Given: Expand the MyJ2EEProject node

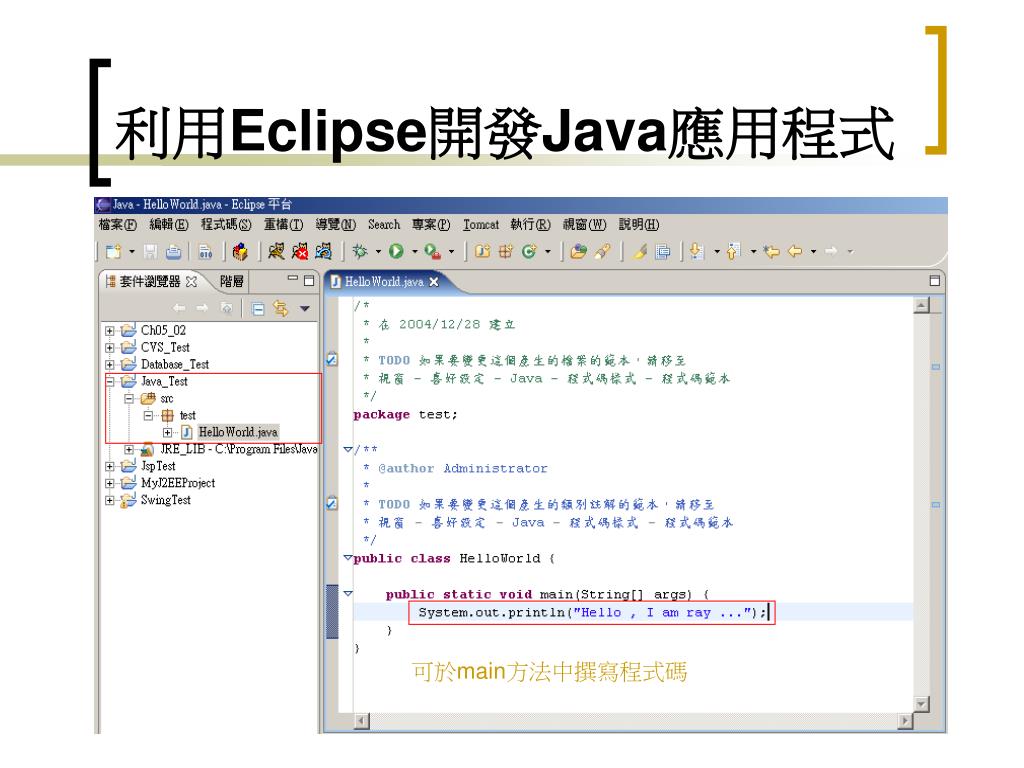Looking at the screenshot, I should [x=110, y=484].
